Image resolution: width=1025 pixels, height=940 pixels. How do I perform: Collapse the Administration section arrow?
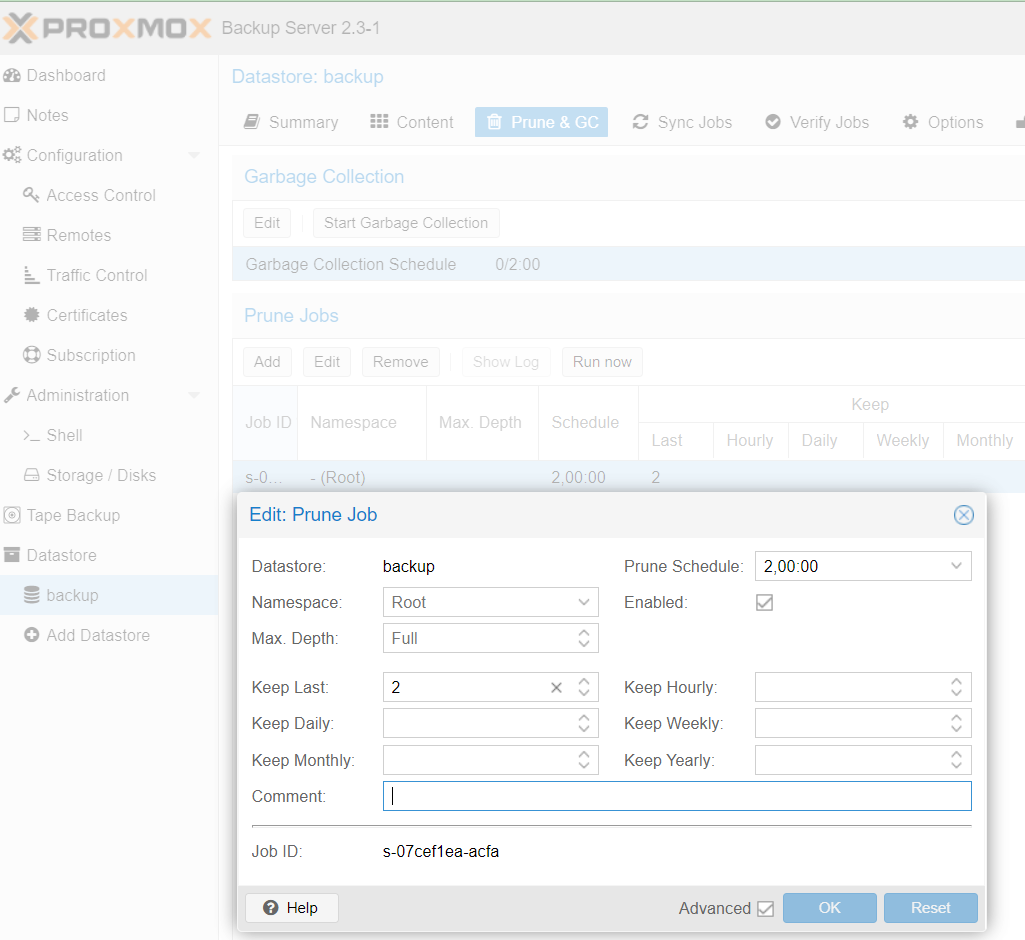(193, 395)
